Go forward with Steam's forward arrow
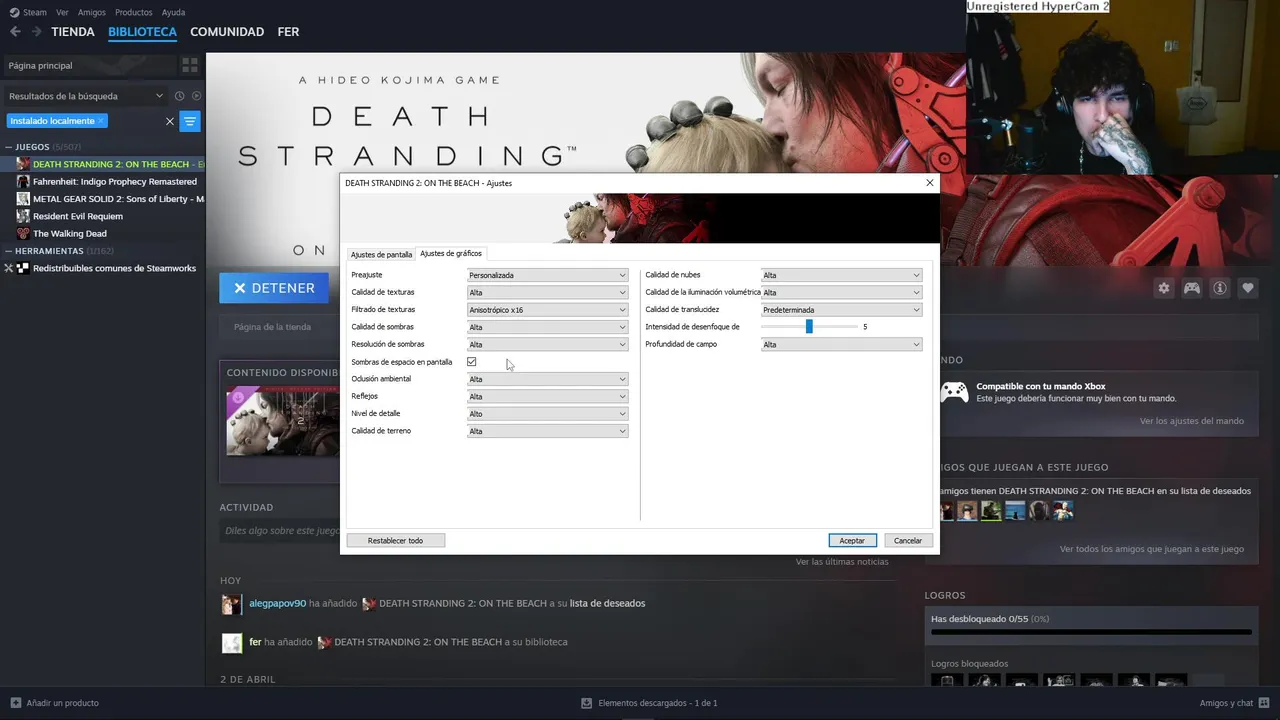This screenshot has width=1280, height=720. click(x=37, y=32)
